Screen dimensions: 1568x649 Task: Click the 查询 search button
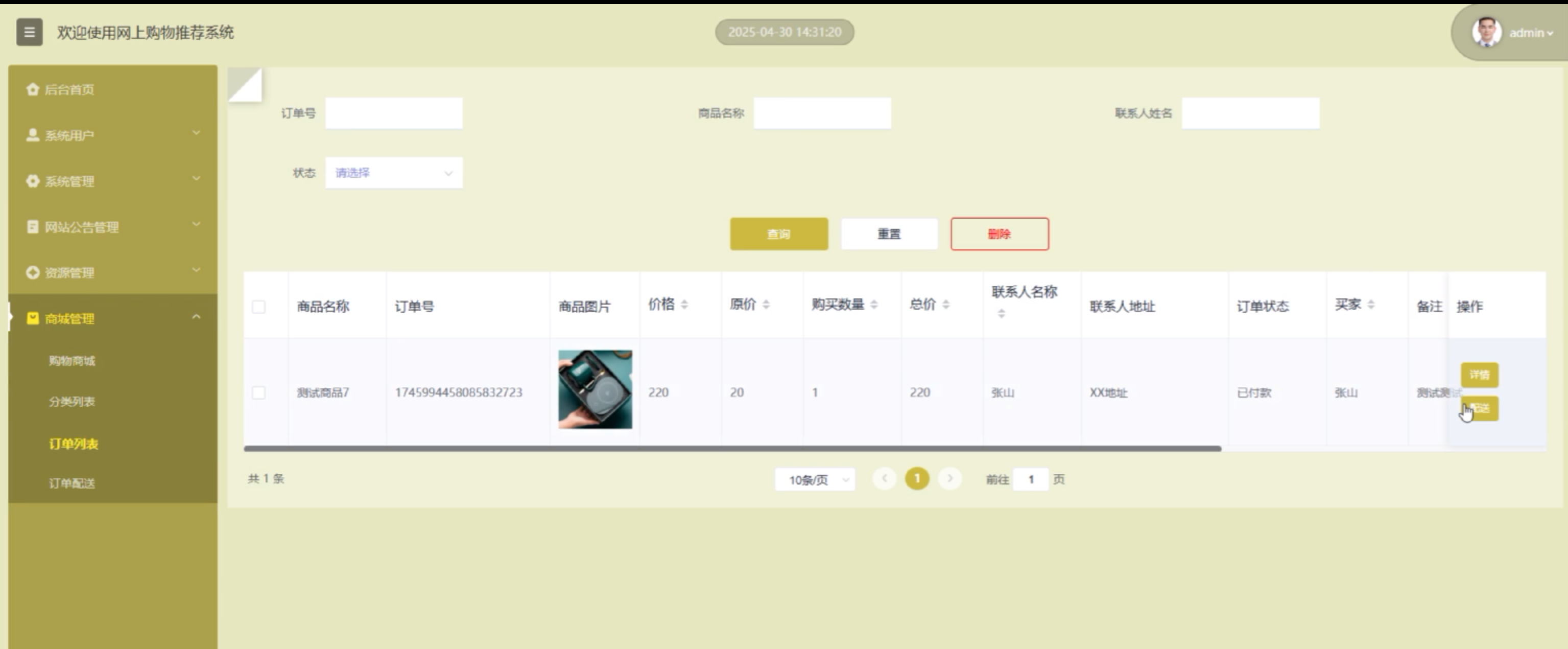pos(778,234)
